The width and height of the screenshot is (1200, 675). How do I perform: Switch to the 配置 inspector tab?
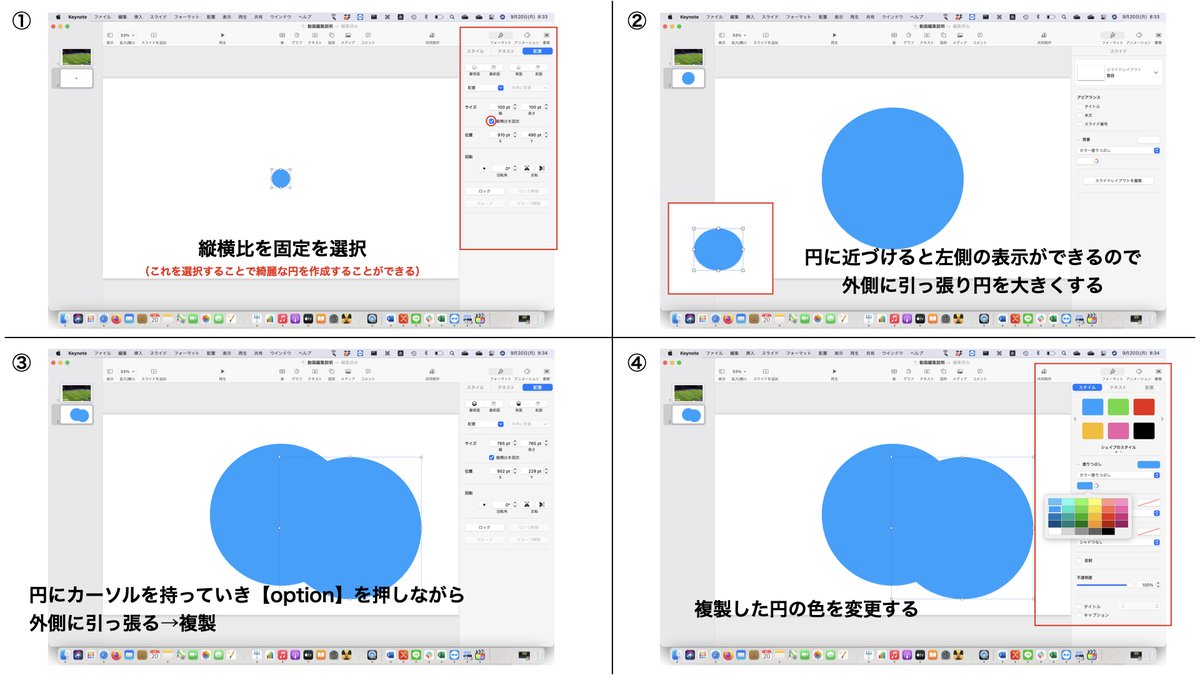click(x=538, y=51)
